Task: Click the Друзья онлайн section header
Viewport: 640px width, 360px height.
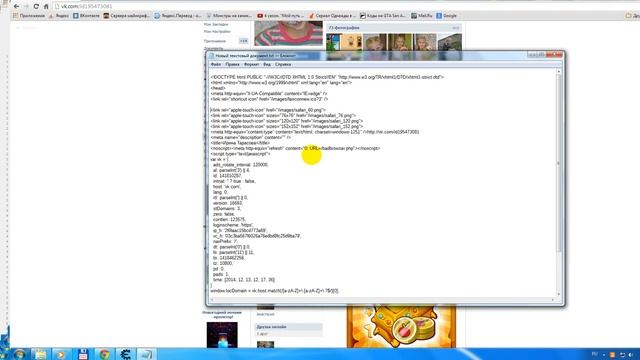Action: coord(289,327)
